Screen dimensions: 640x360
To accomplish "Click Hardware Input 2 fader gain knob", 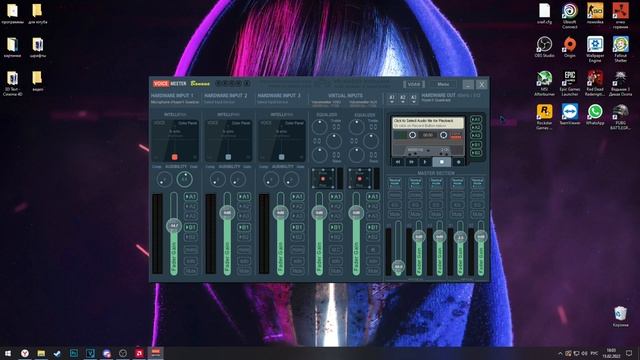I will tap(227, 213).
